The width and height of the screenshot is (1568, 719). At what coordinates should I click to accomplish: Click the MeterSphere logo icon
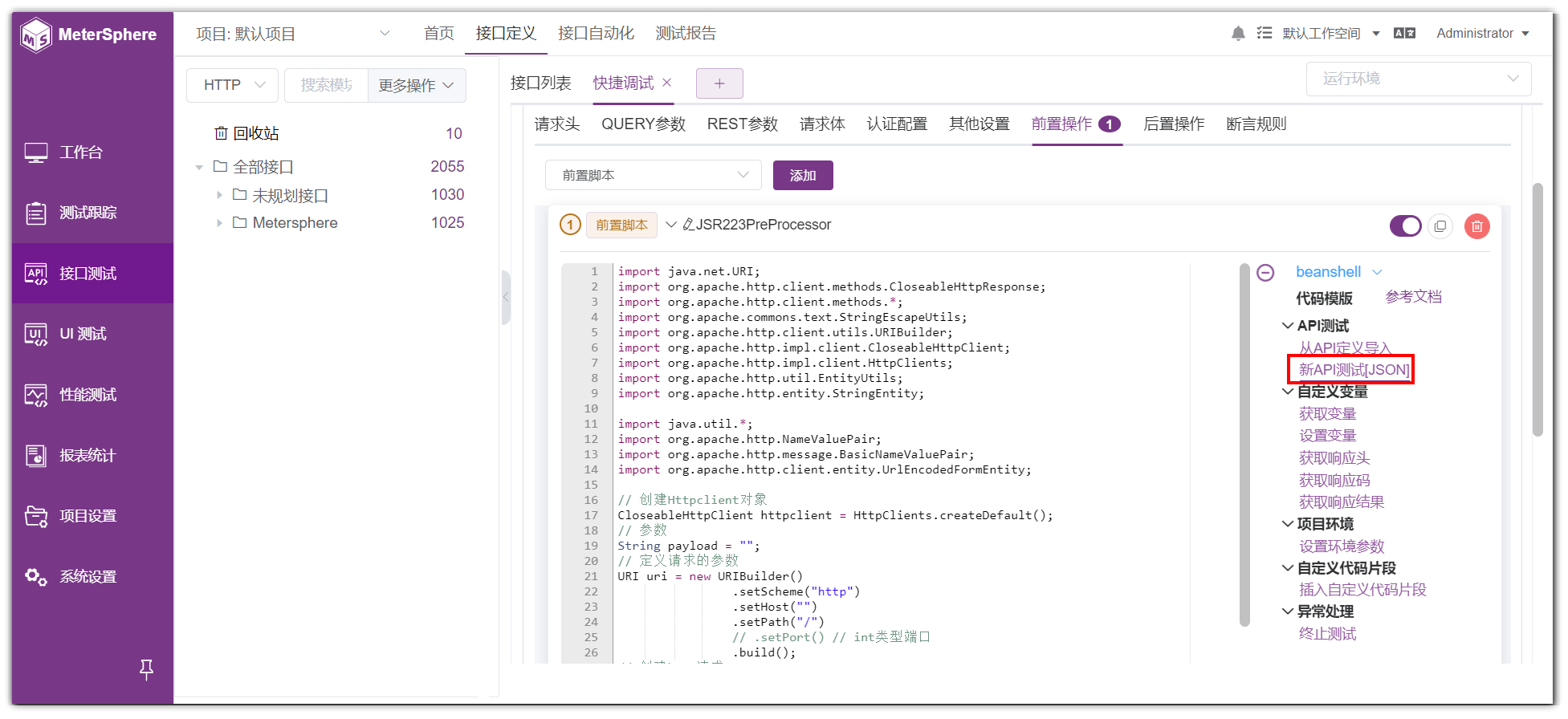click(x=36, y=35)
